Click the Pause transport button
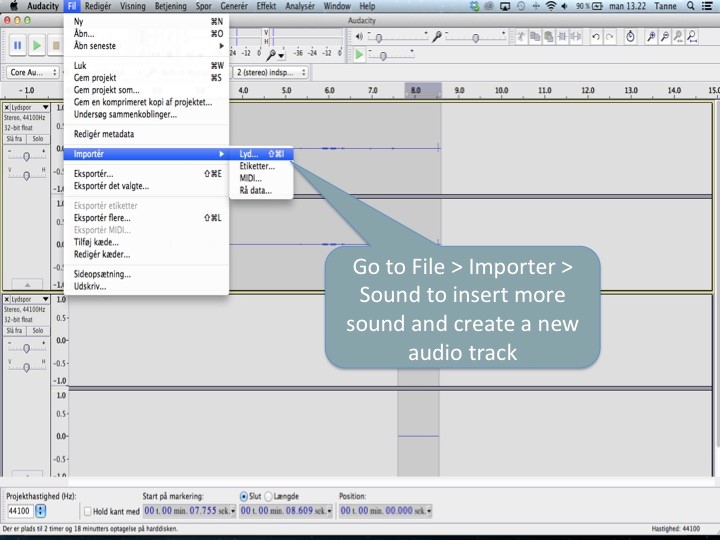 17,45
